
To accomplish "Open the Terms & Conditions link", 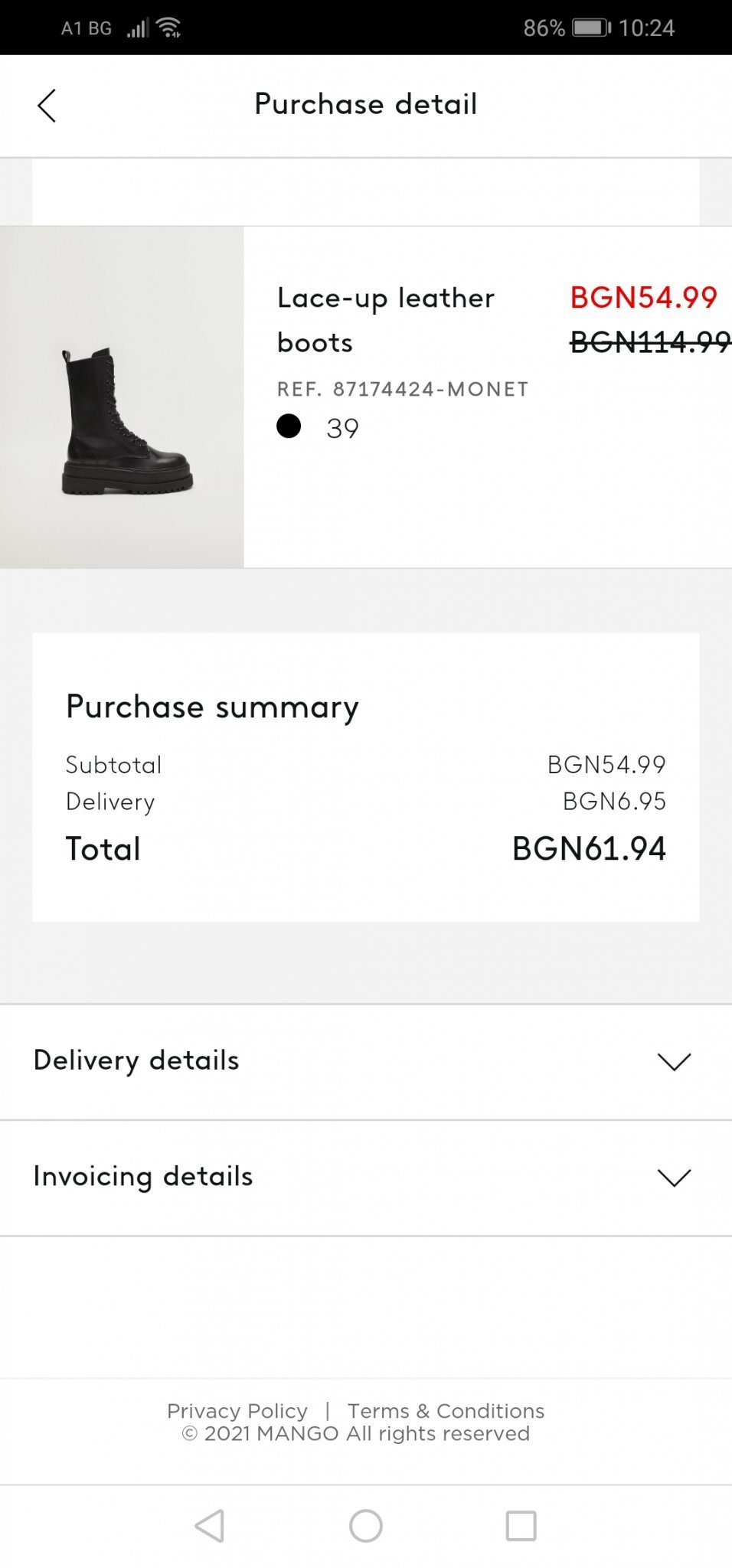I will [x=446, y=1411].
